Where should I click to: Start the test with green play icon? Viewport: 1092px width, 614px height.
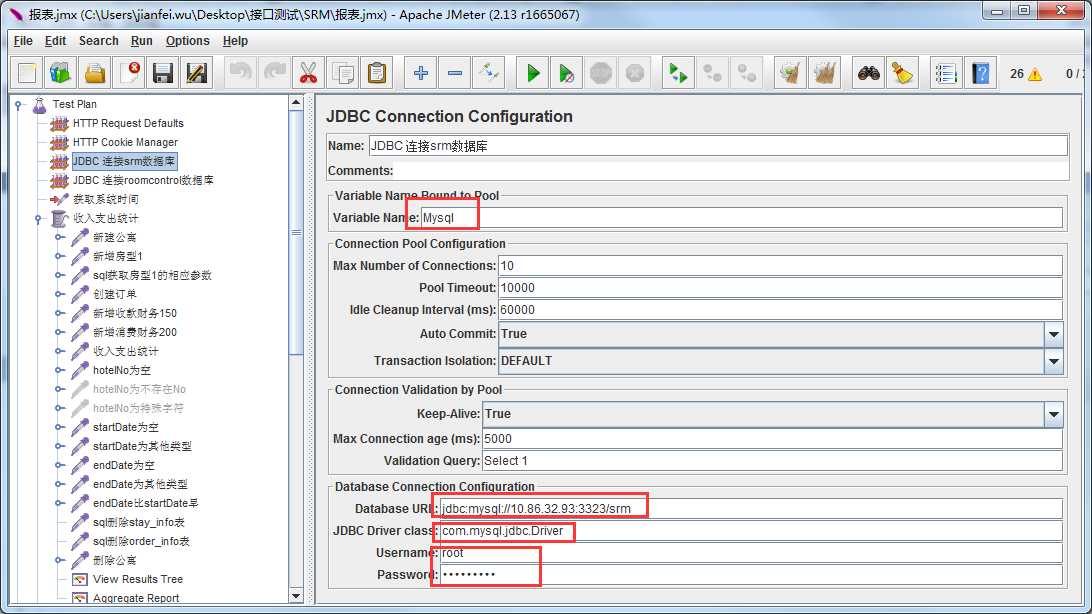tap(533, 73)
